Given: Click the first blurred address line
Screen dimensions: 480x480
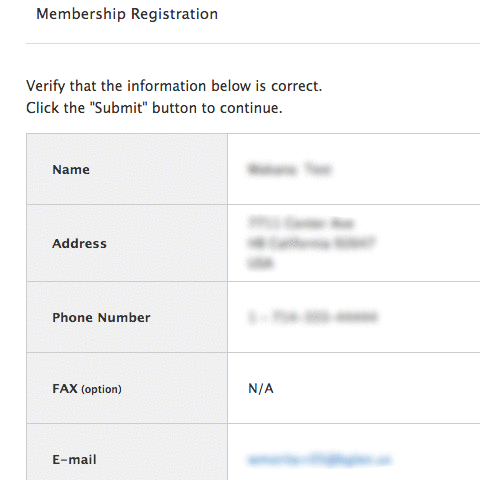Looking at the screenshot, I should [301, 223].
